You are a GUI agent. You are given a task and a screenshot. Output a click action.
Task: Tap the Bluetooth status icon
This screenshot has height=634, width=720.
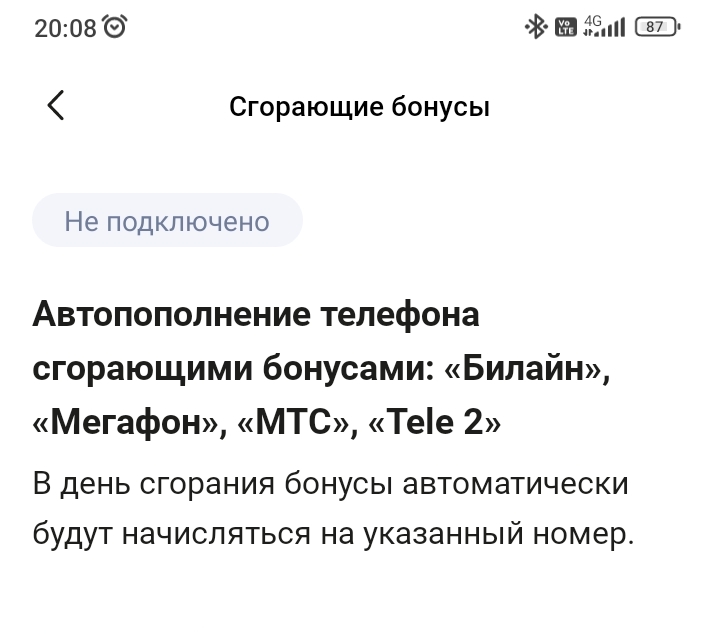coord(536,27)
